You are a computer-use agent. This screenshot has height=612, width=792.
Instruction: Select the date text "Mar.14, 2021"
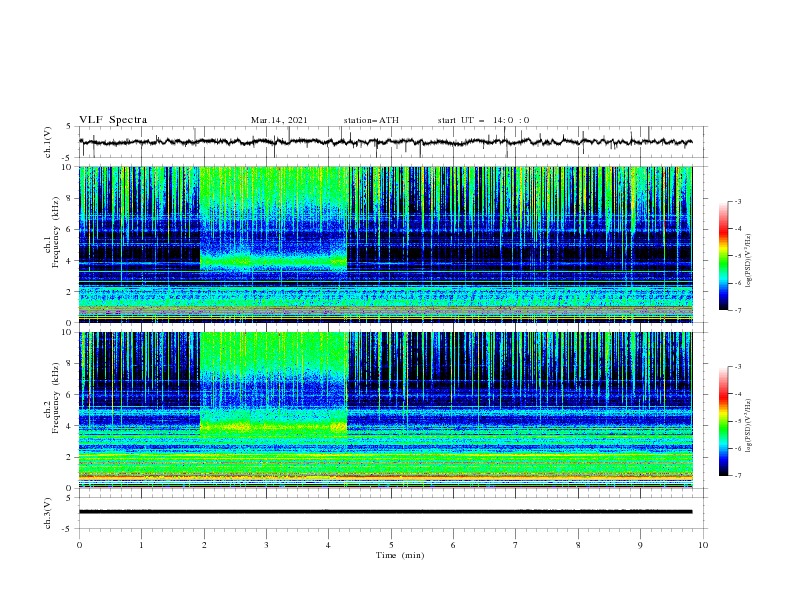coord(279,120)
